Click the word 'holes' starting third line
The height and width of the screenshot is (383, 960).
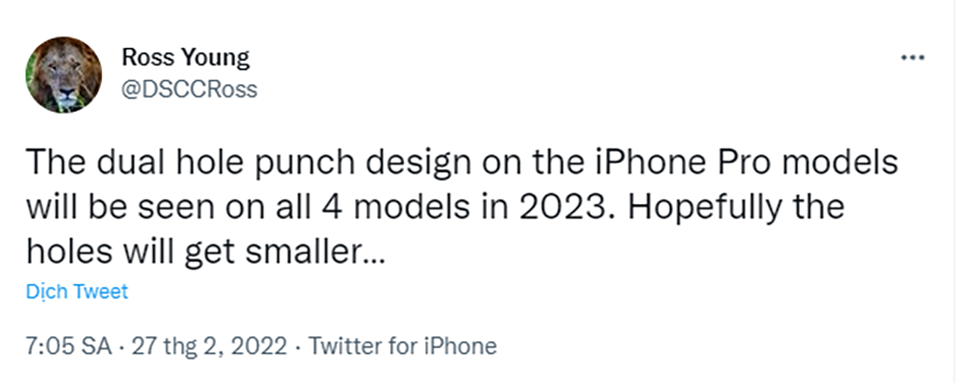click(69, 252)
